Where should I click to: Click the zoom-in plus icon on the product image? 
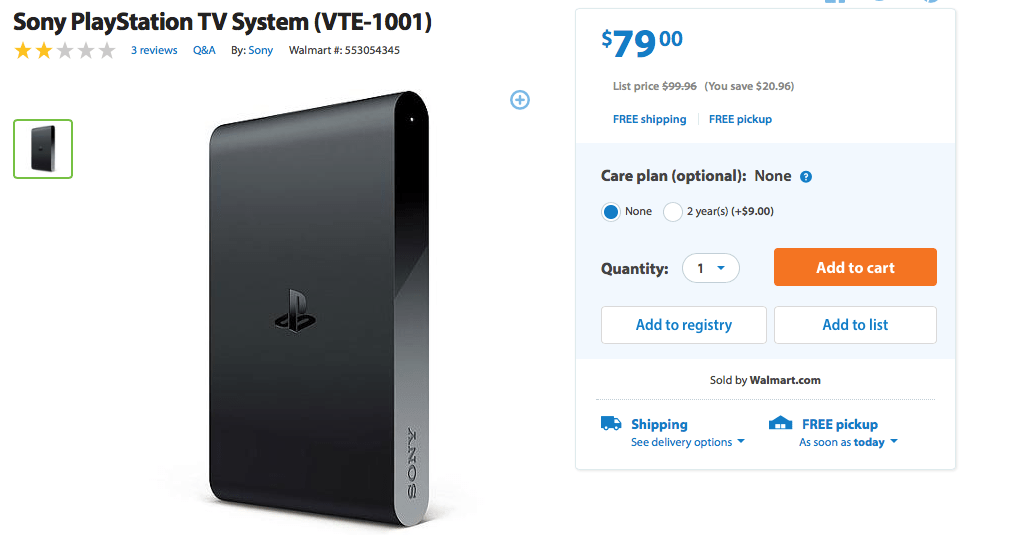520,100
